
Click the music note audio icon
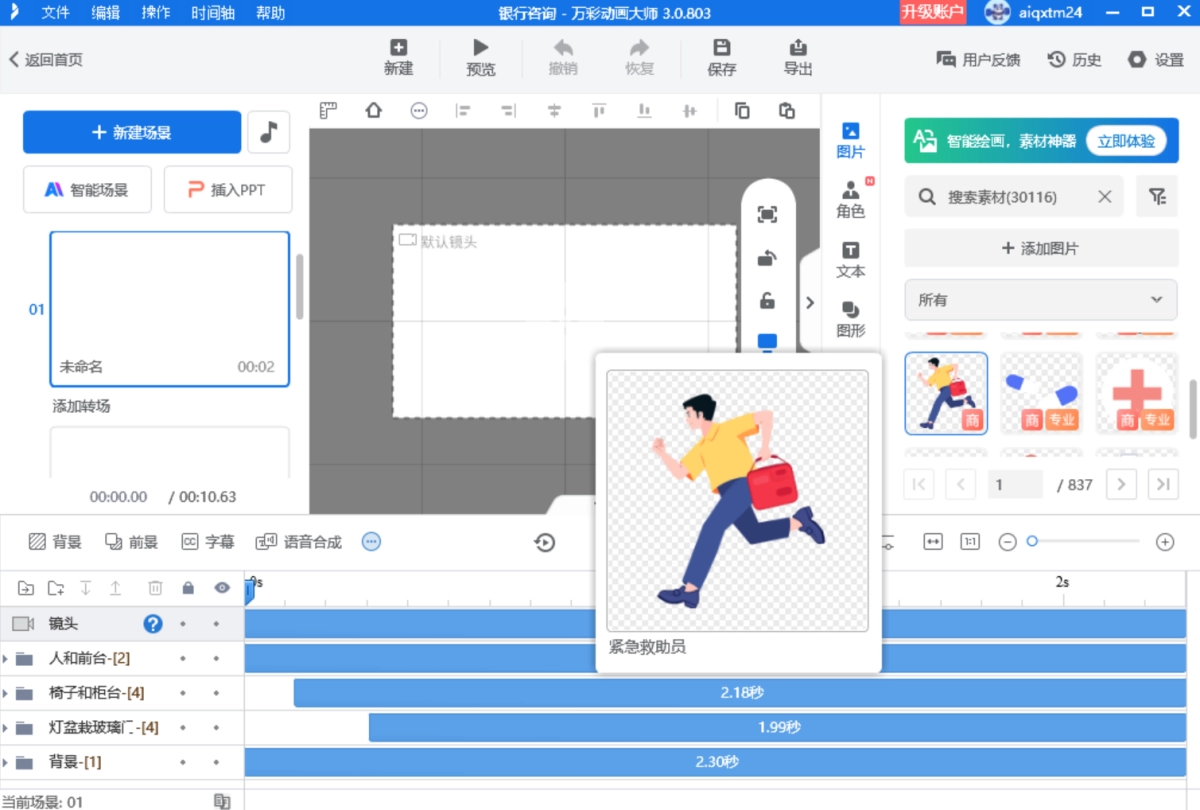[268, 132]
